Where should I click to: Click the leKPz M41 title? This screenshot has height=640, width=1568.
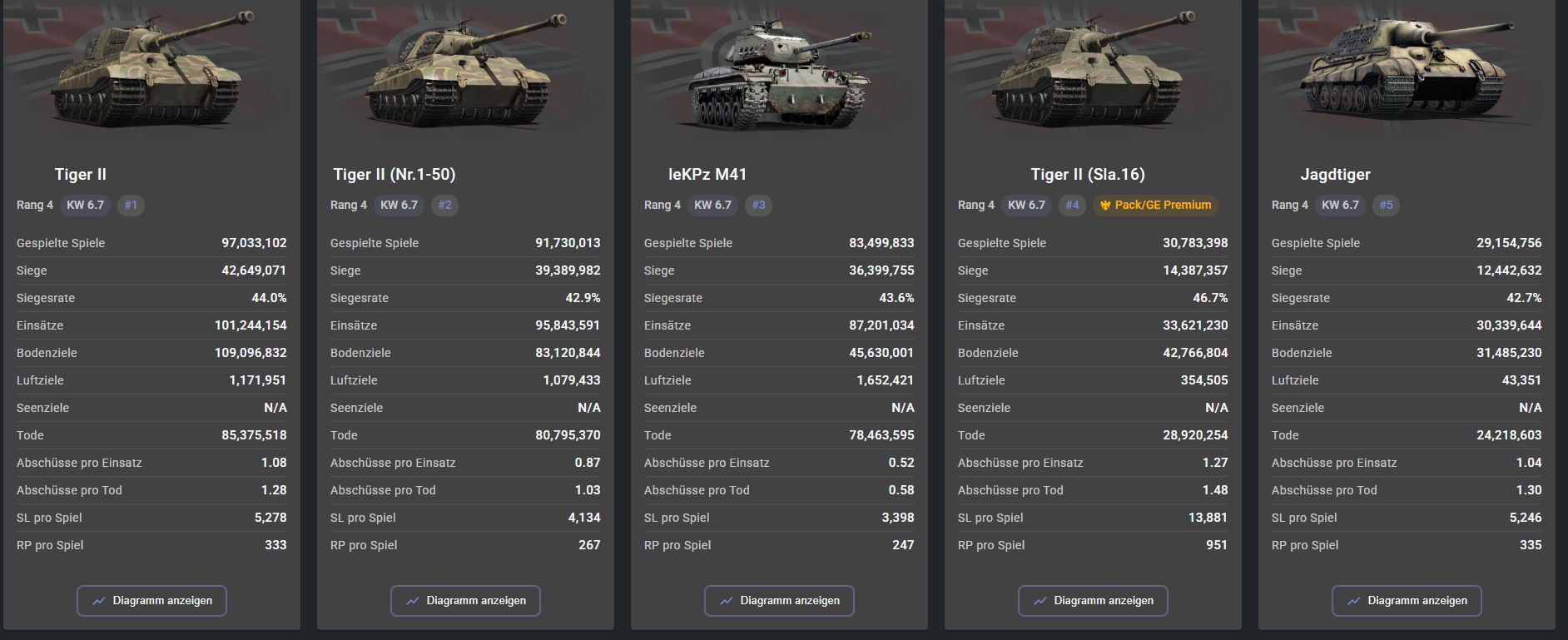[707, 175]
